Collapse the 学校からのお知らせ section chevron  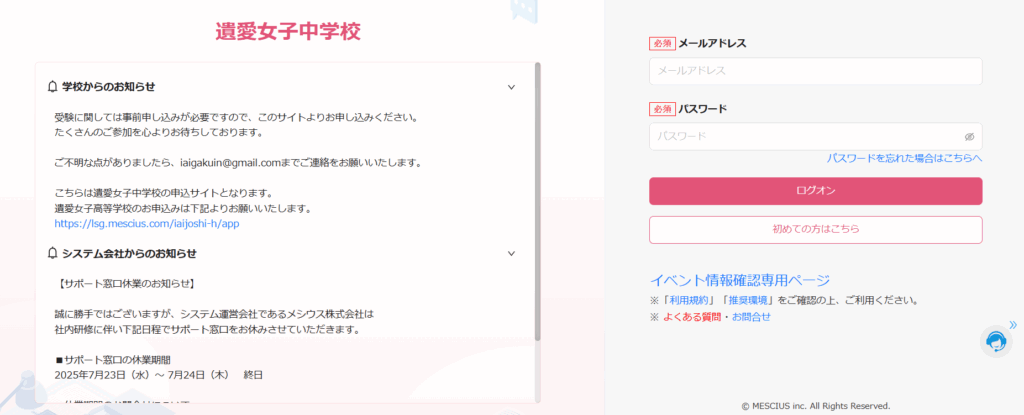[511, 87]
